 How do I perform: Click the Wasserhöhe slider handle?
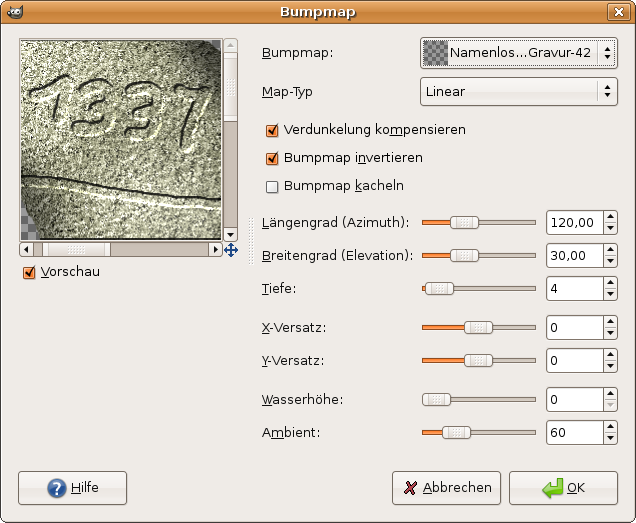(436, 400)
